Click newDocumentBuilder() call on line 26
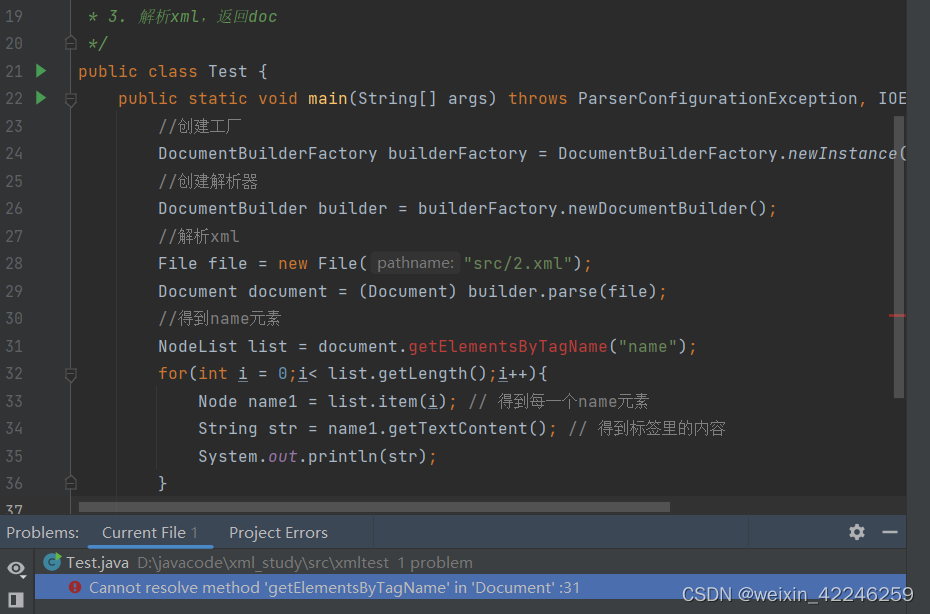Viewport: 930px width, 614px height. tap(667, 208)
